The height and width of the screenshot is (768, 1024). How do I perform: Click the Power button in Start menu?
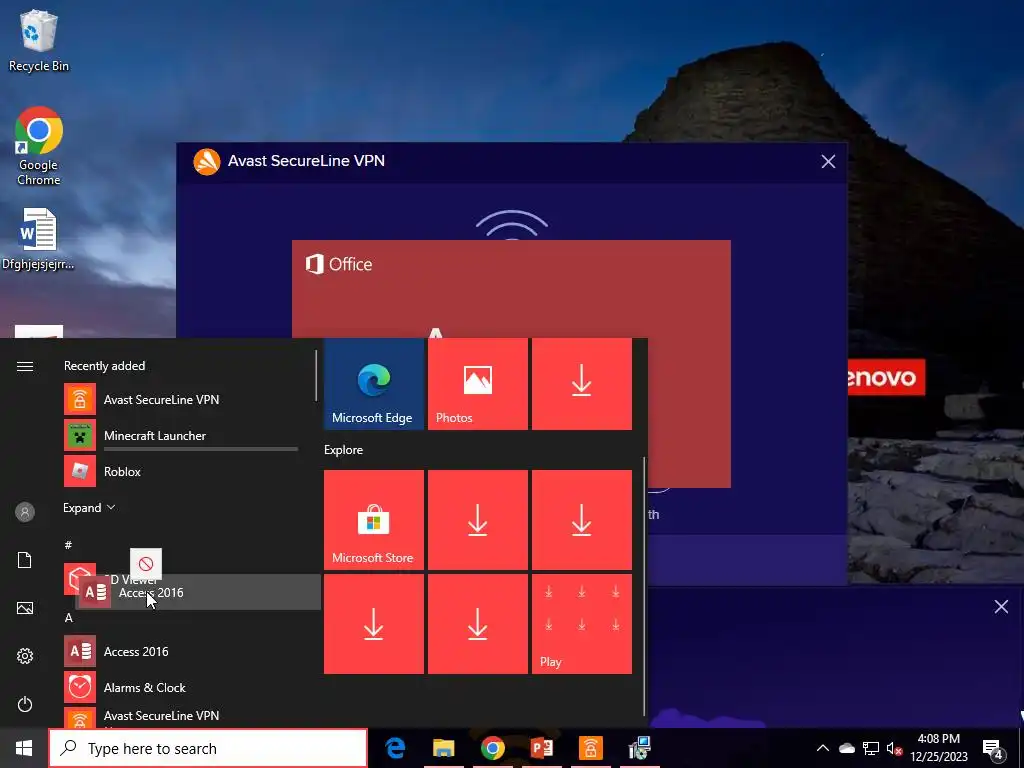click(25, 704)
